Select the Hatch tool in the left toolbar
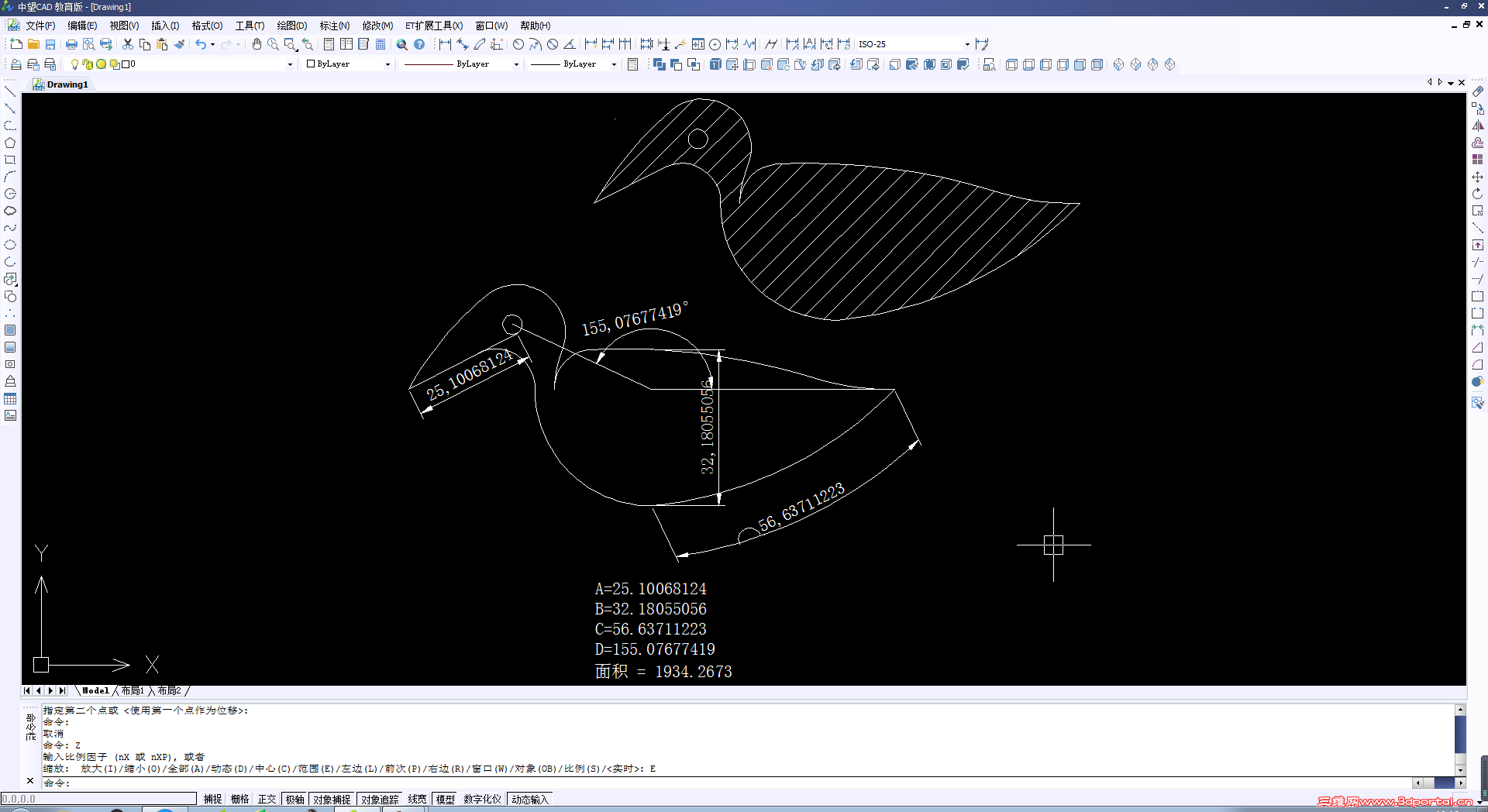1488x812 pixels. coord(10,330)
